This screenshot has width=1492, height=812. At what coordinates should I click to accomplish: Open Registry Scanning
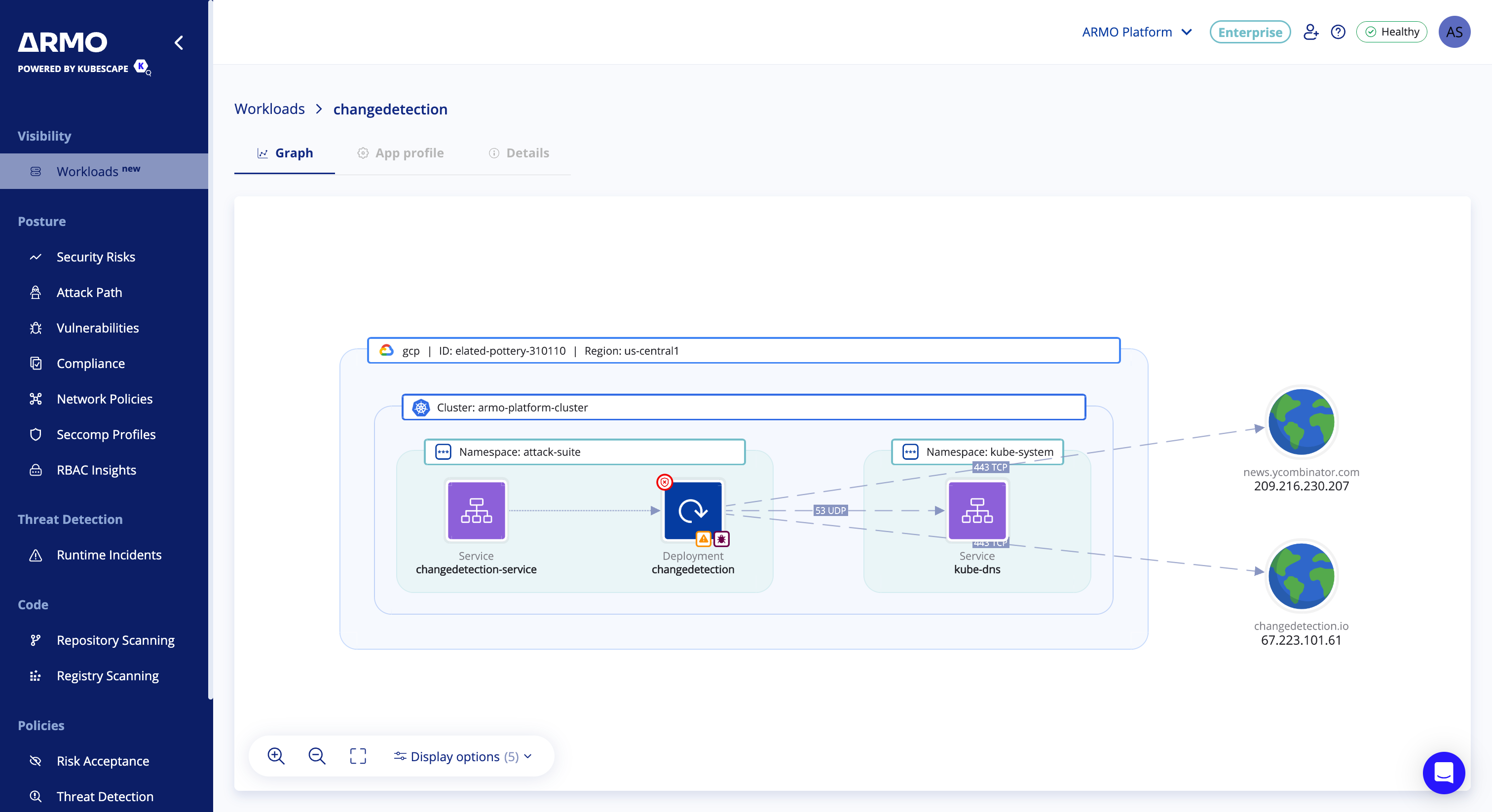107,675
